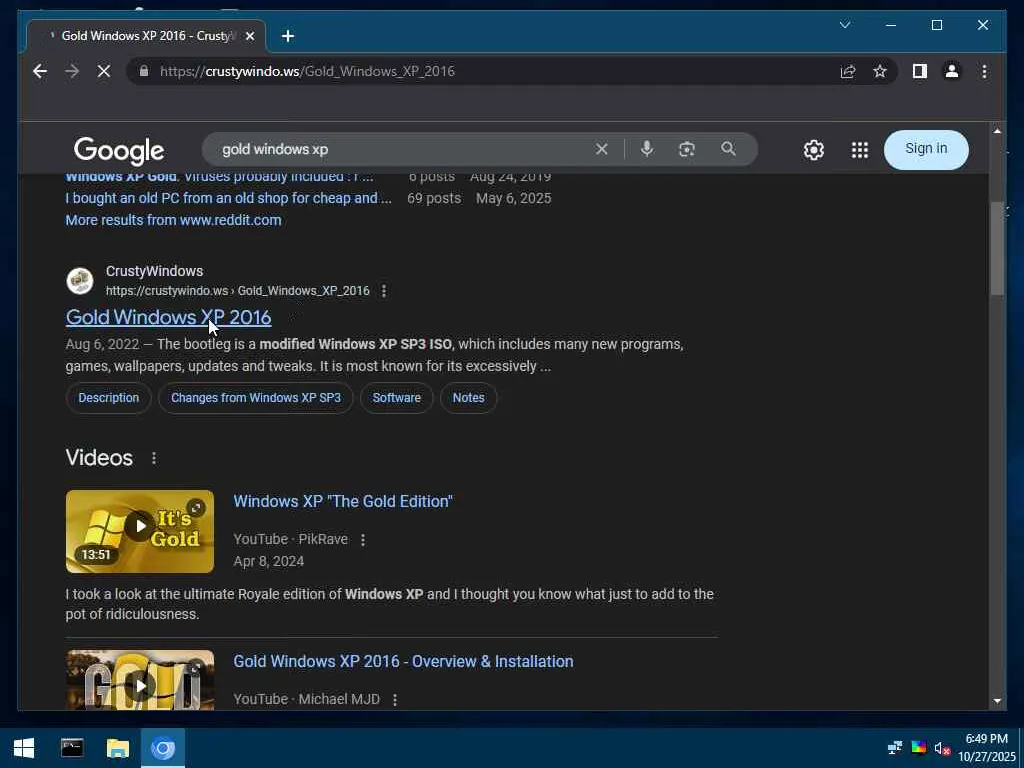
Task: Click the Sign in button
Action: (x=925, y=149)
